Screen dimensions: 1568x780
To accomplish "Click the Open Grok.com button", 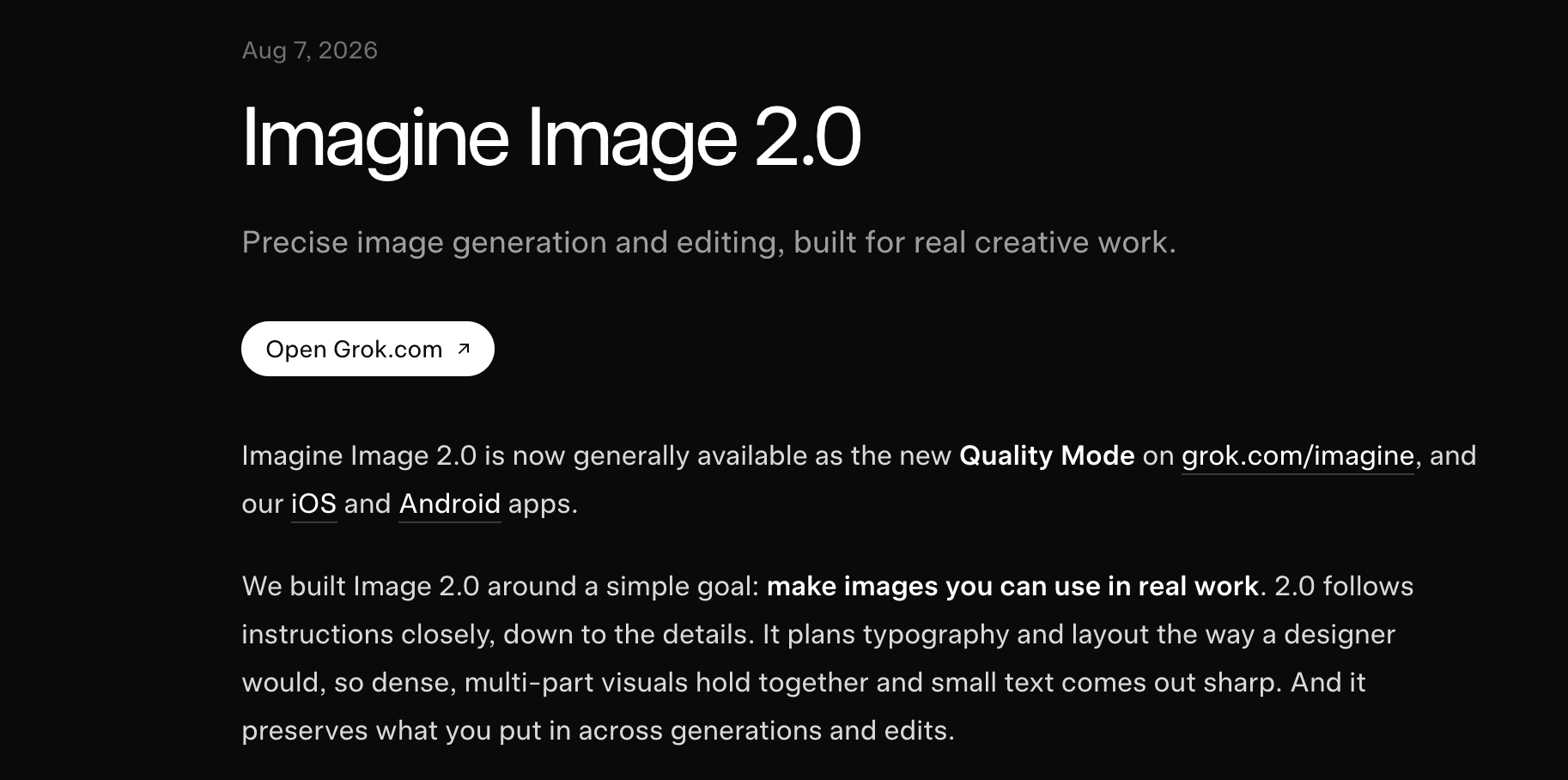I will 368,349.
